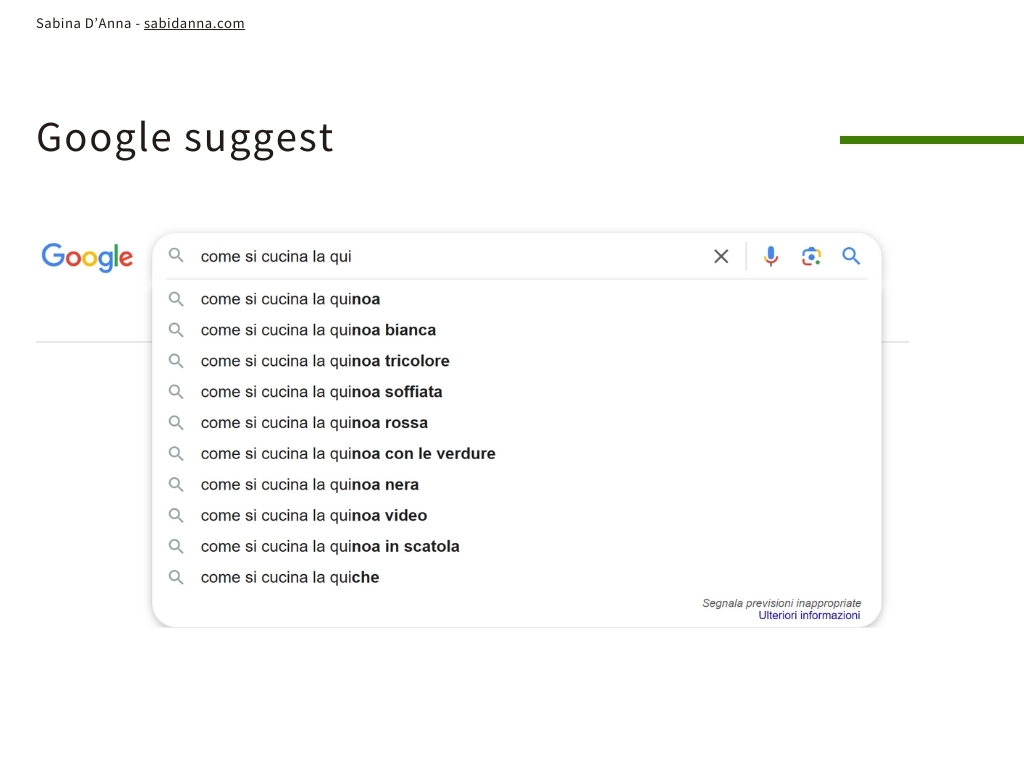Viewport: 1024px width, 768px height.
Task: Click inside the search text field
Action: 451,256
